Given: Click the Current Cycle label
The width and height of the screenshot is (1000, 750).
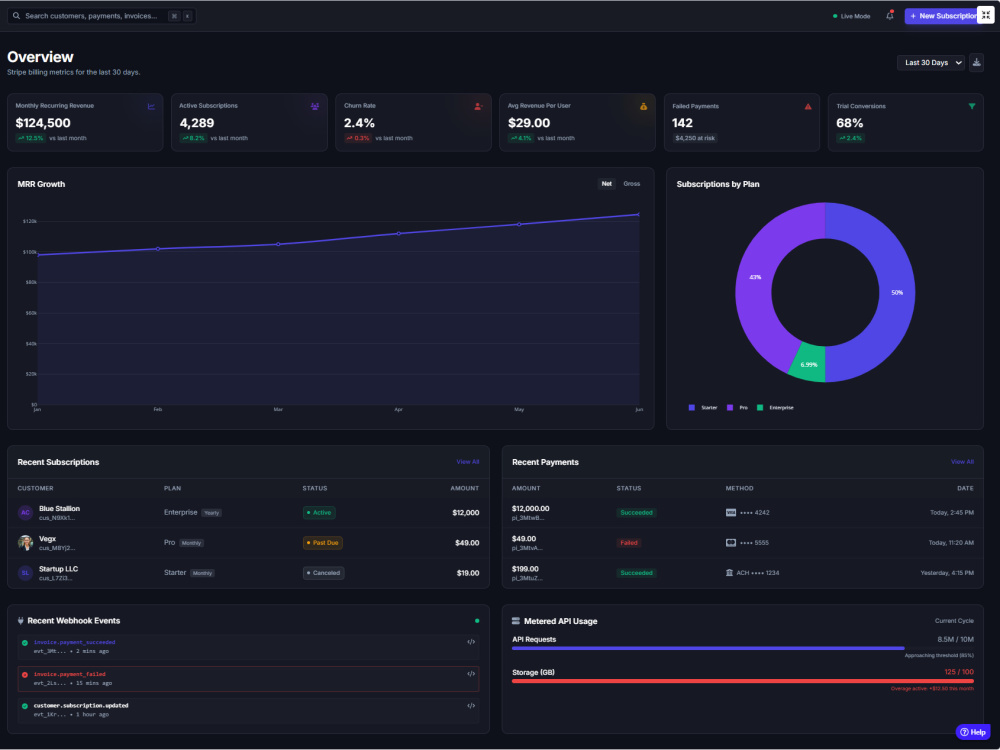Looking at the screenshot, I should [x=954, y=621].
